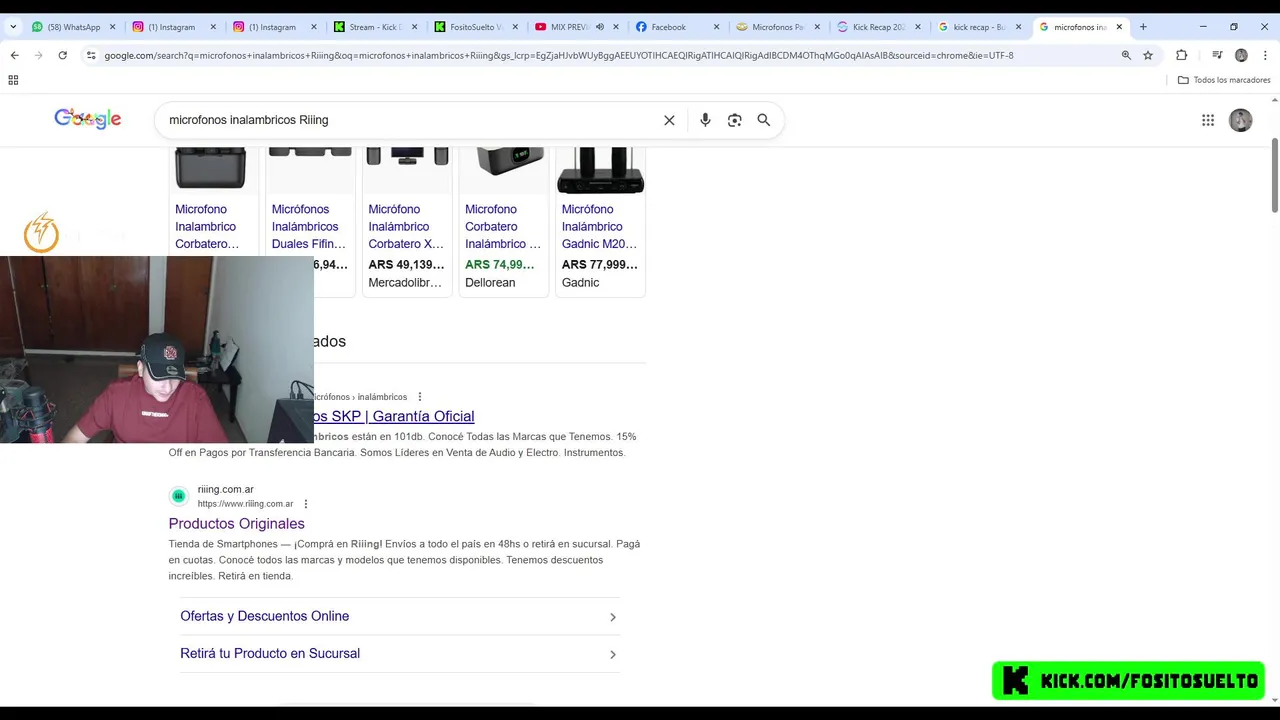Open Chrome extensions puzzle icon
This screenshot has width=1280, height=720.
coord(1181,55)
